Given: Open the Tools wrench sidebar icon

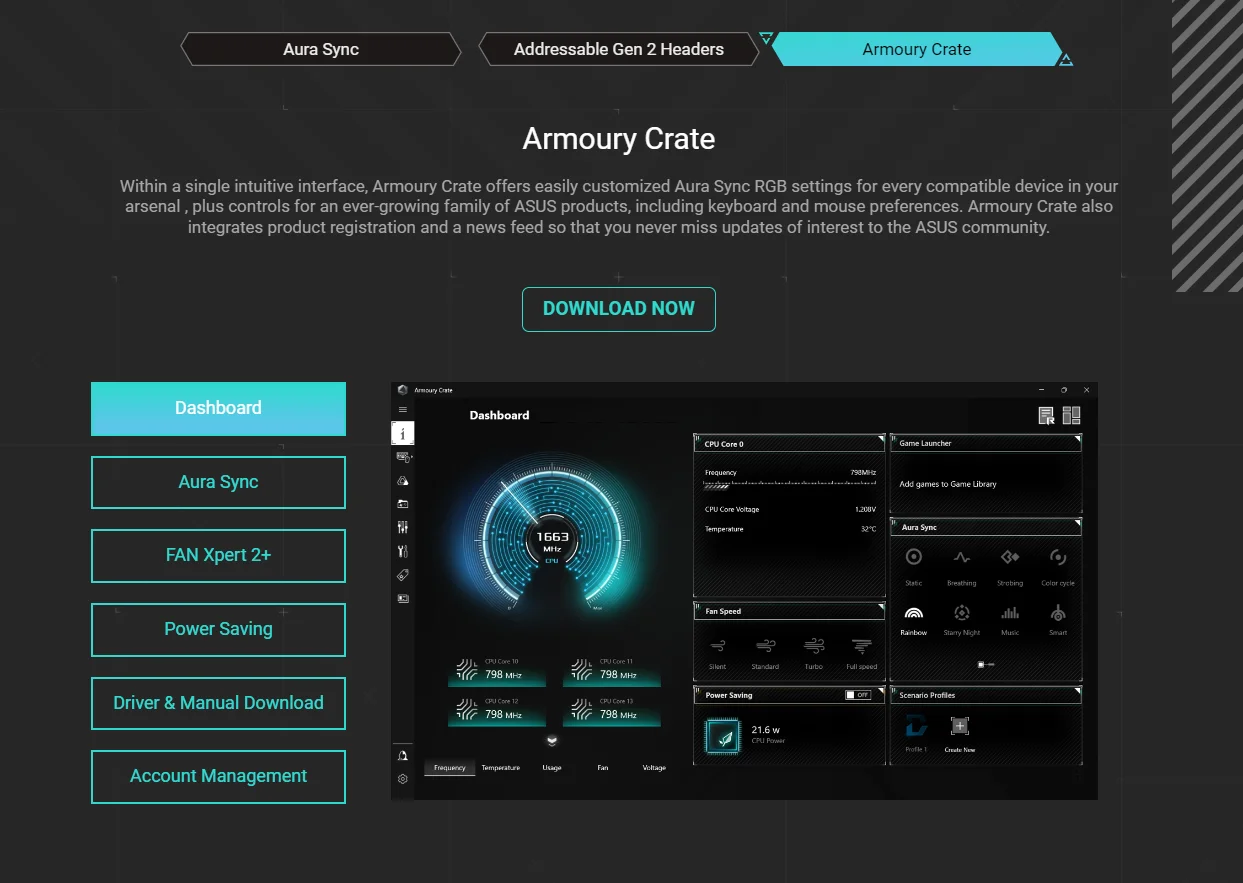Looking at the screenshot, I should point(403,551).
